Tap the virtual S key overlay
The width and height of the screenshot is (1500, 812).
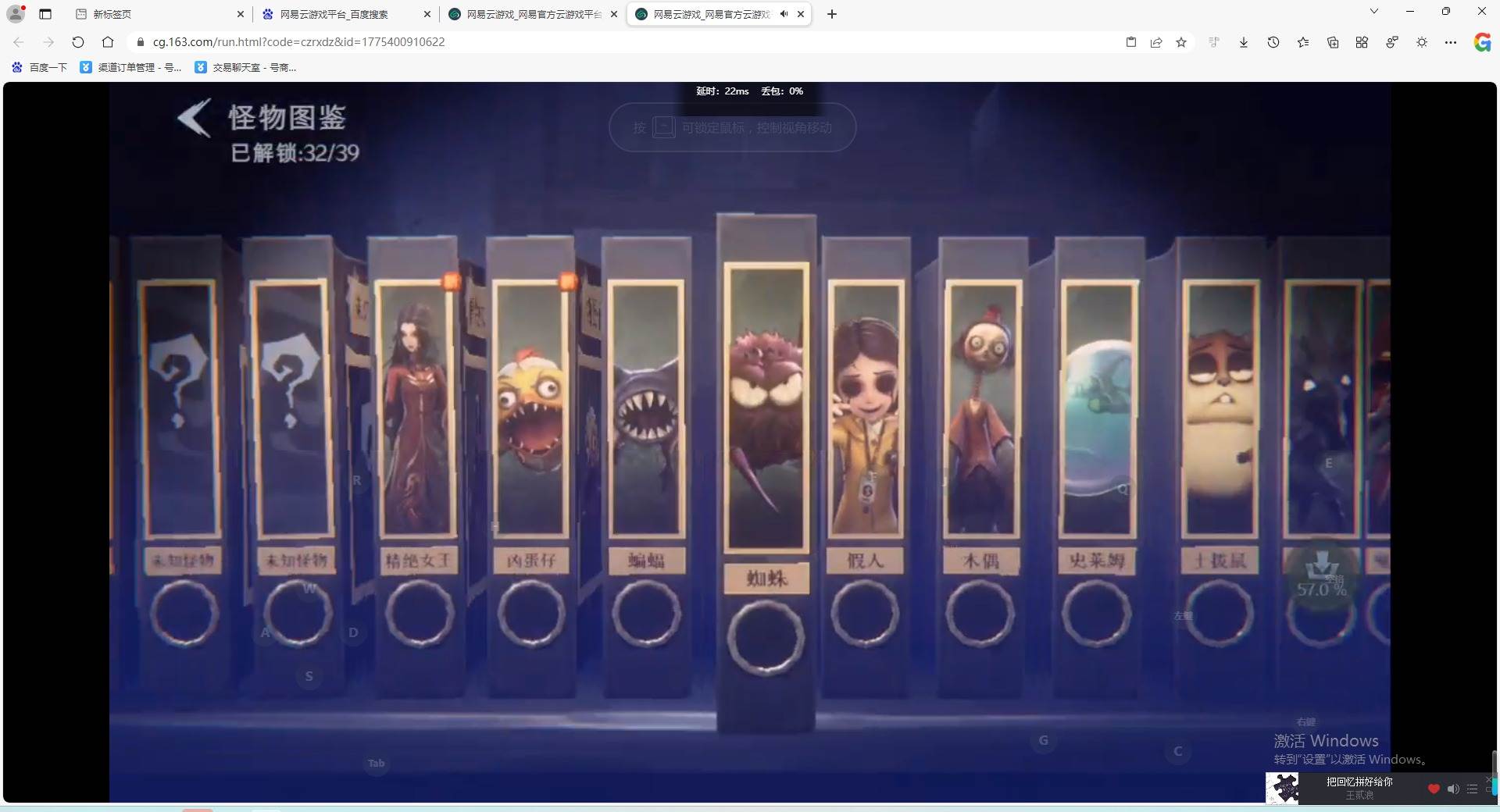[x=309, y=676]
